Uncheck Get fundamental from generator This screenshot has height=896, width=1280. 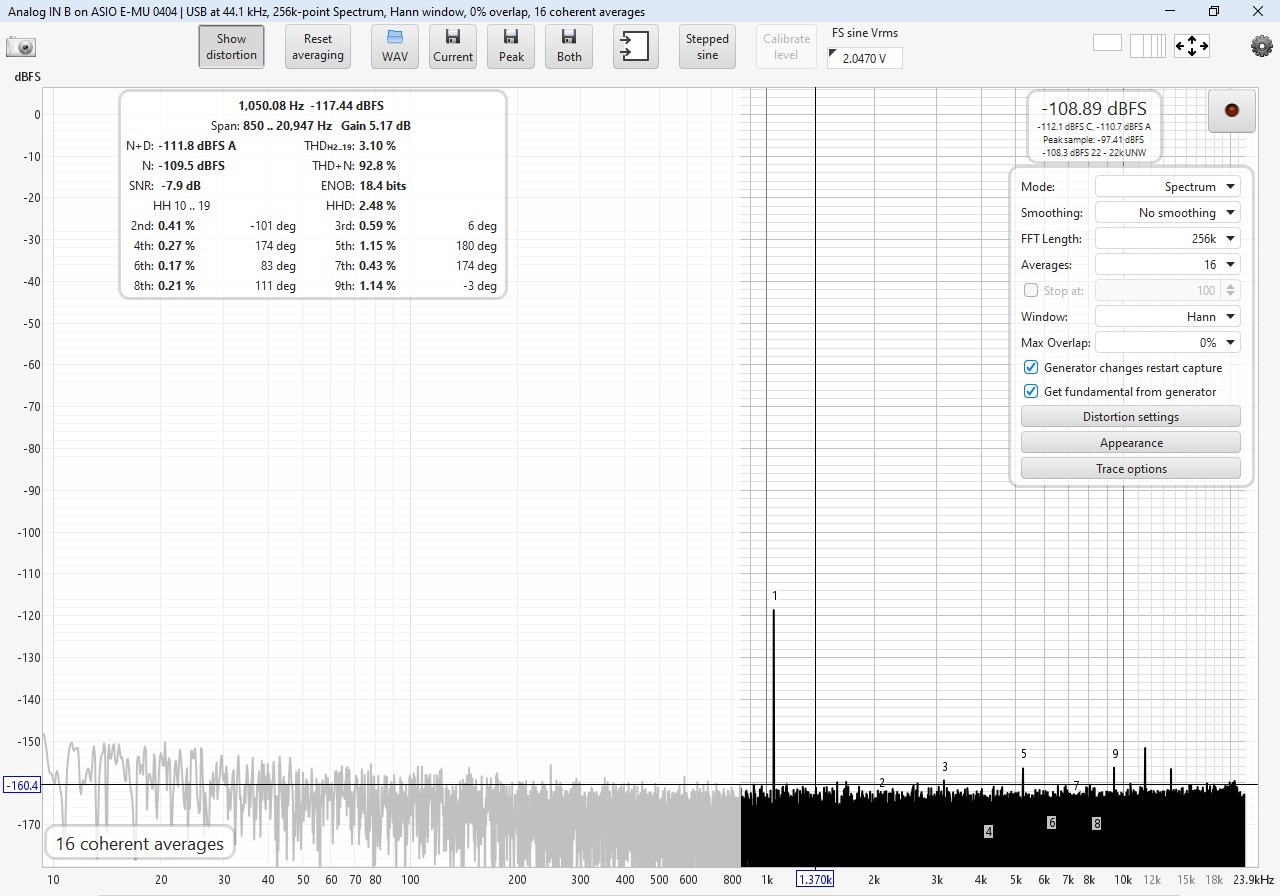[1031, 392]
